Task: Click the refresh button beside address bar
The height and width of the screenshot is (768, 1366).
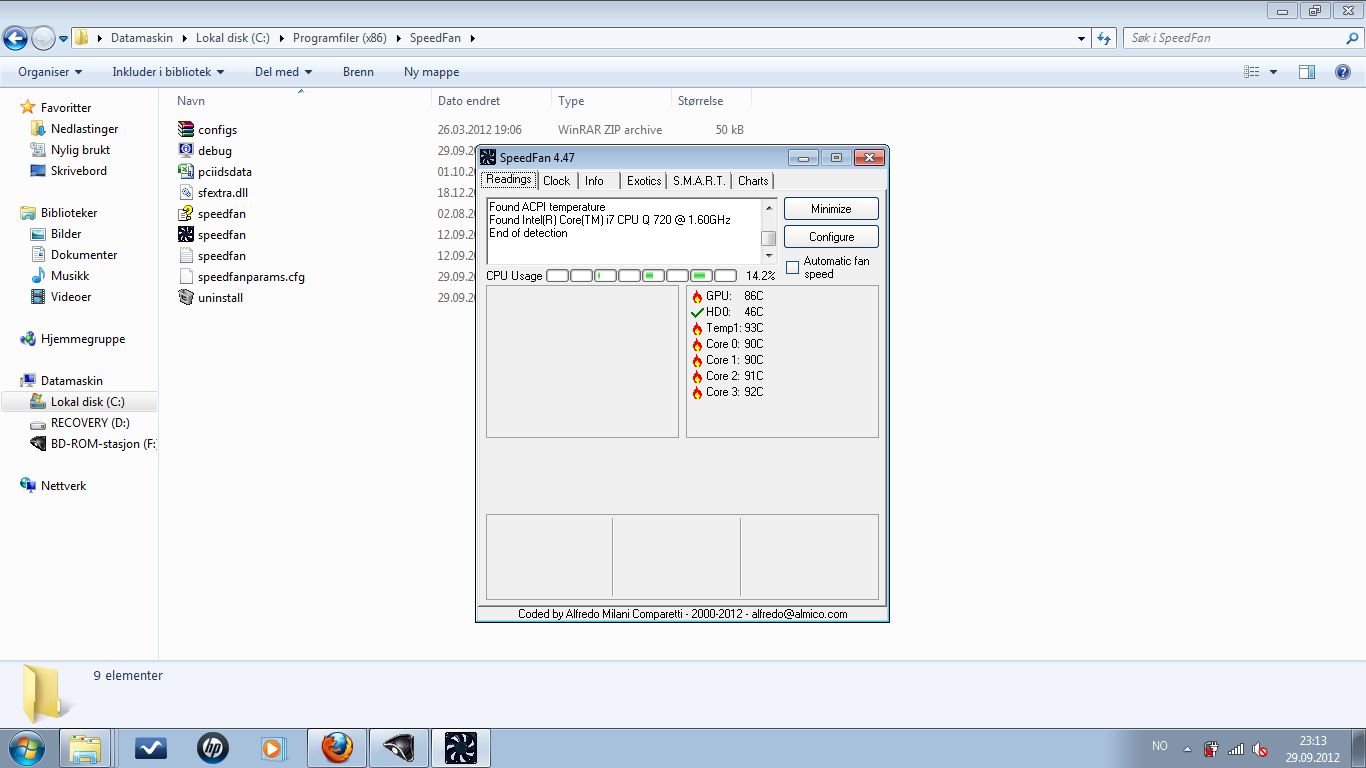Action: pos(1104,38)
